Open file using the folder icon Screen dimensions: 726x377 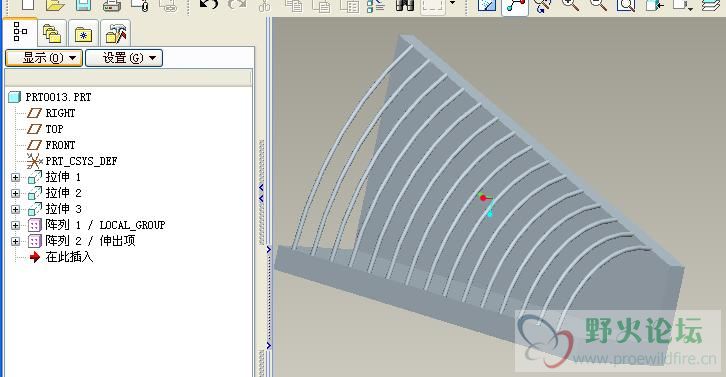[56, 6]
